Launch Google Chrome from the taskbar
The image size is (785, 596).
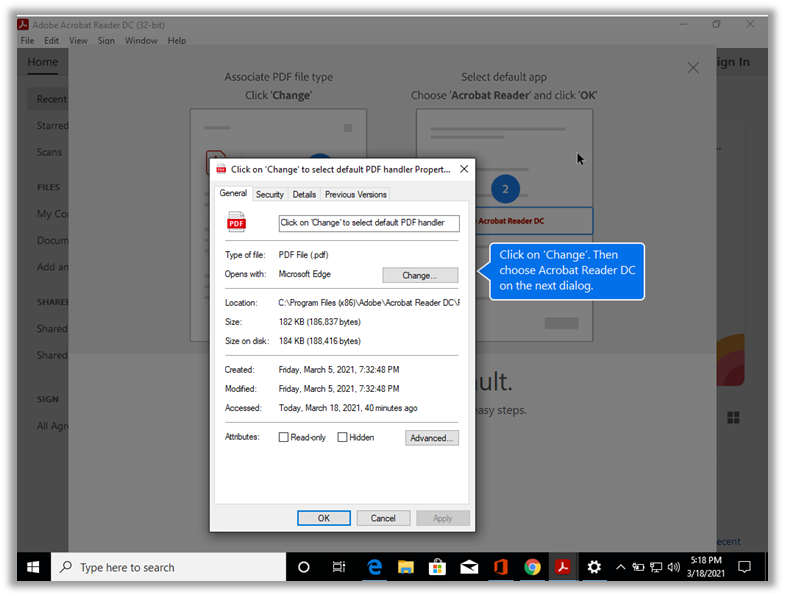[532, 567]
